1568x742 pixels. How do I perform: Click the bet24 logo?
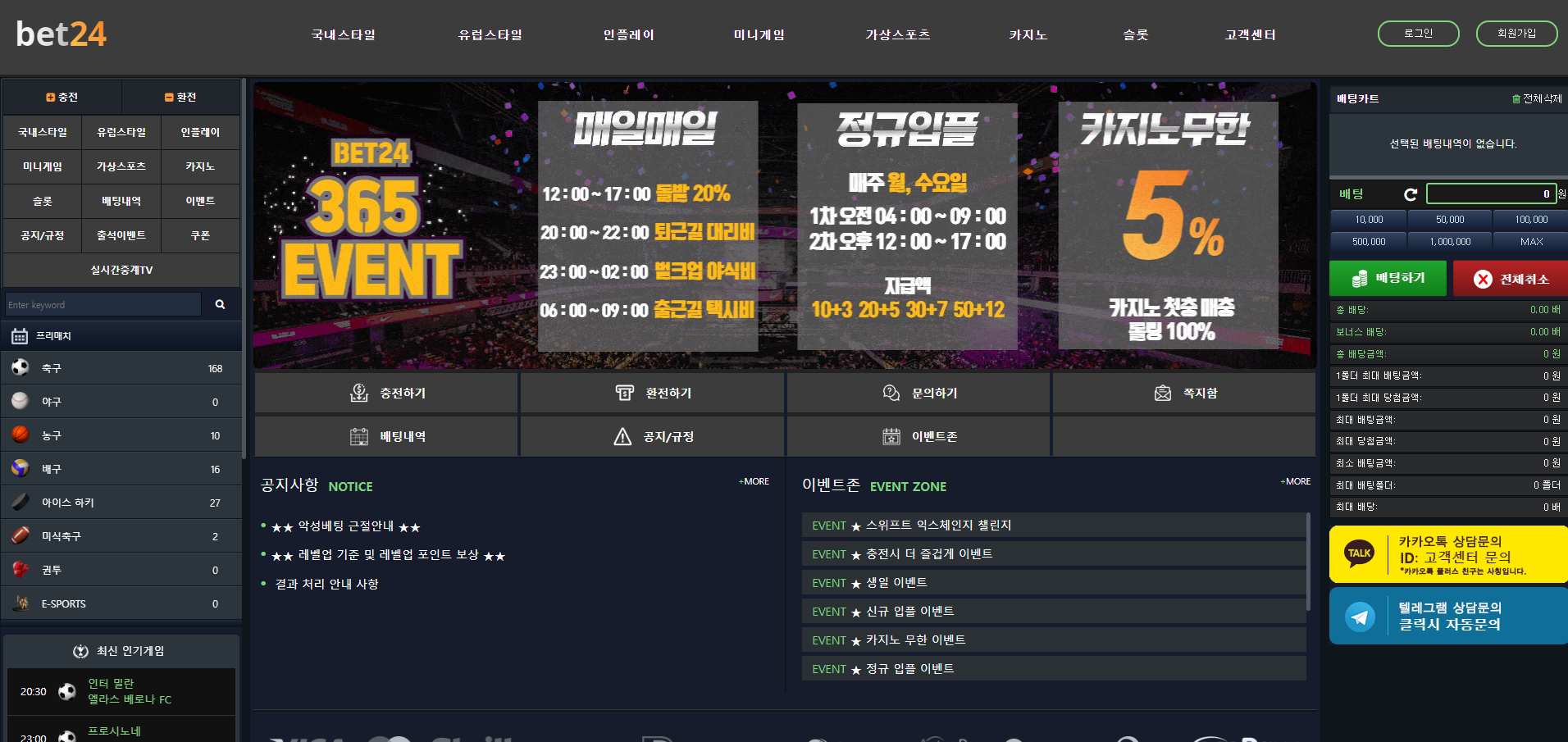(x=62, y=34)
